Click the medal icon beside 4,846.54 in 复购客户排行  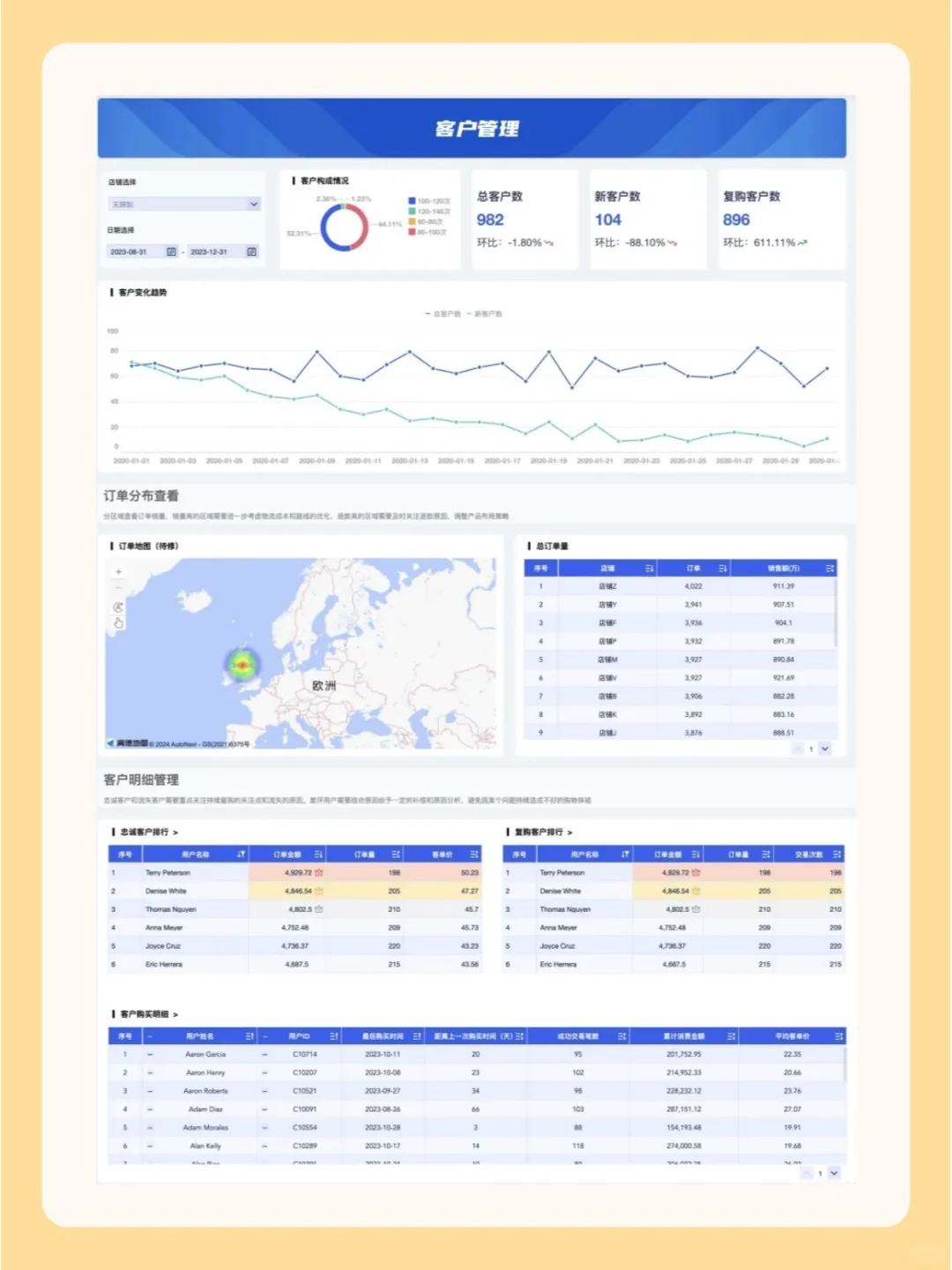(x=695, y=892)
